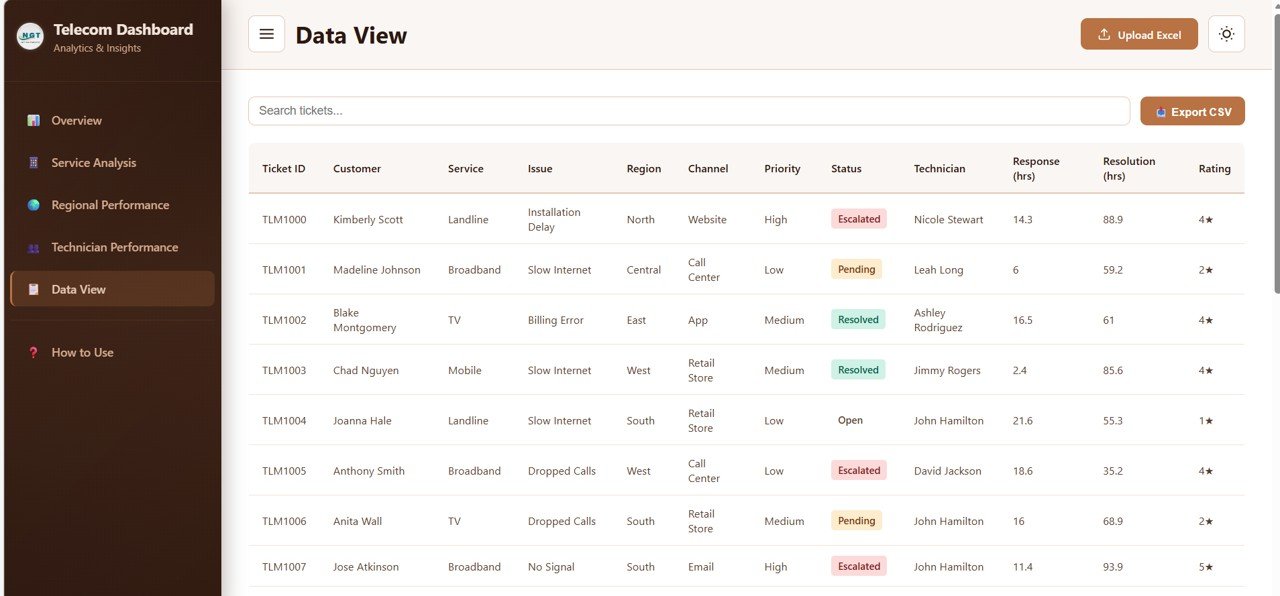Switch to the Overview section

pos(76,120)
